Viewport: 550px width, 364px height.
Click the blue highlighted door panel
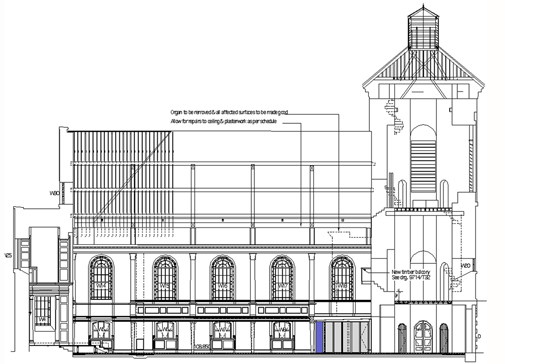[320, 337]
